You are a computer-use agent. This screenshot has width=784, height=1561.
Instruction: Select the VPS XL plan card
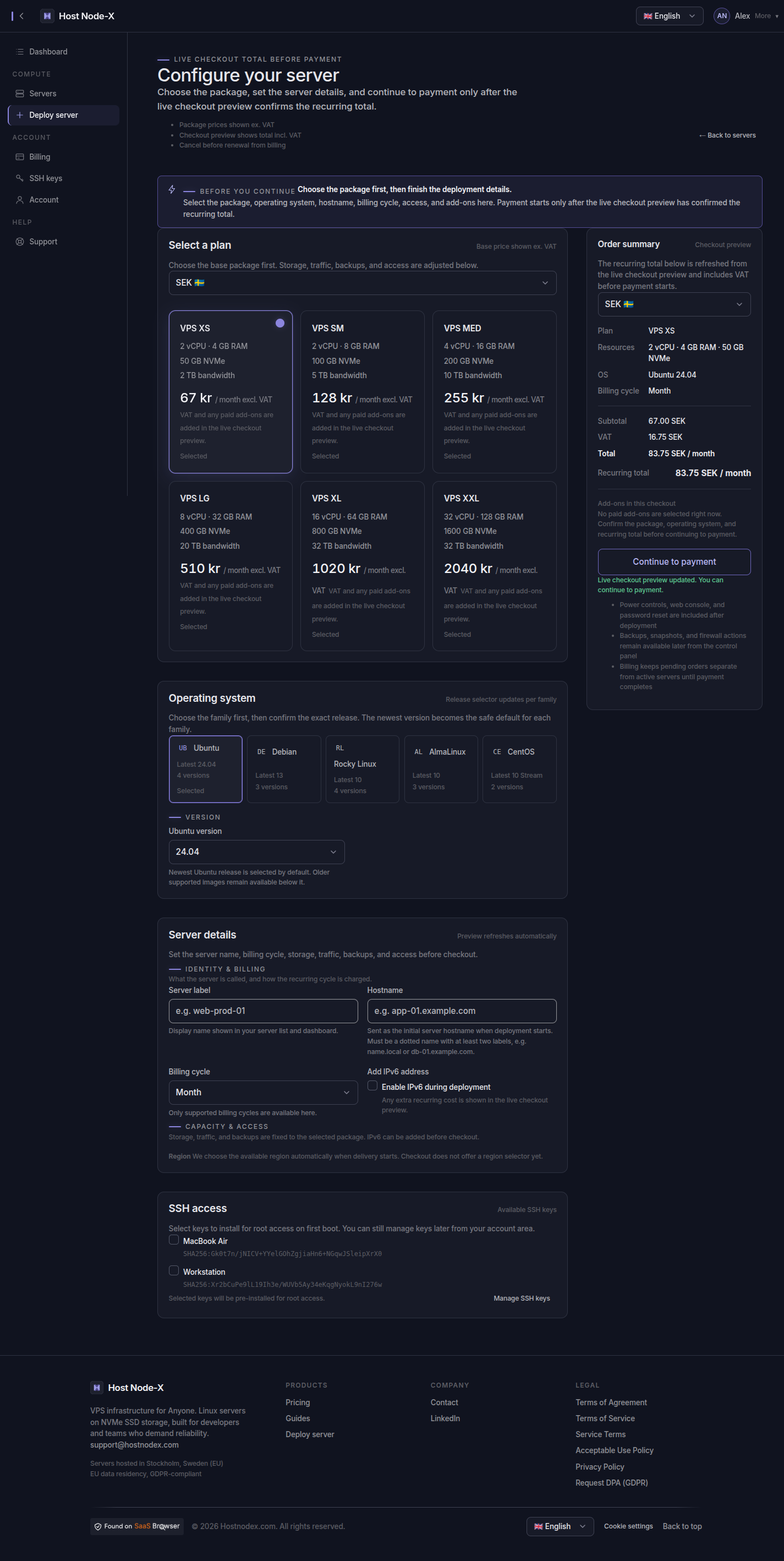[363, 566]
